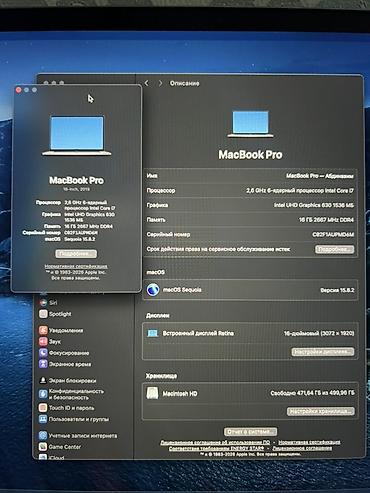Click the Серийный номер row in Описание pane
Viewport: 370px width, 493px height.
(250, 234)
